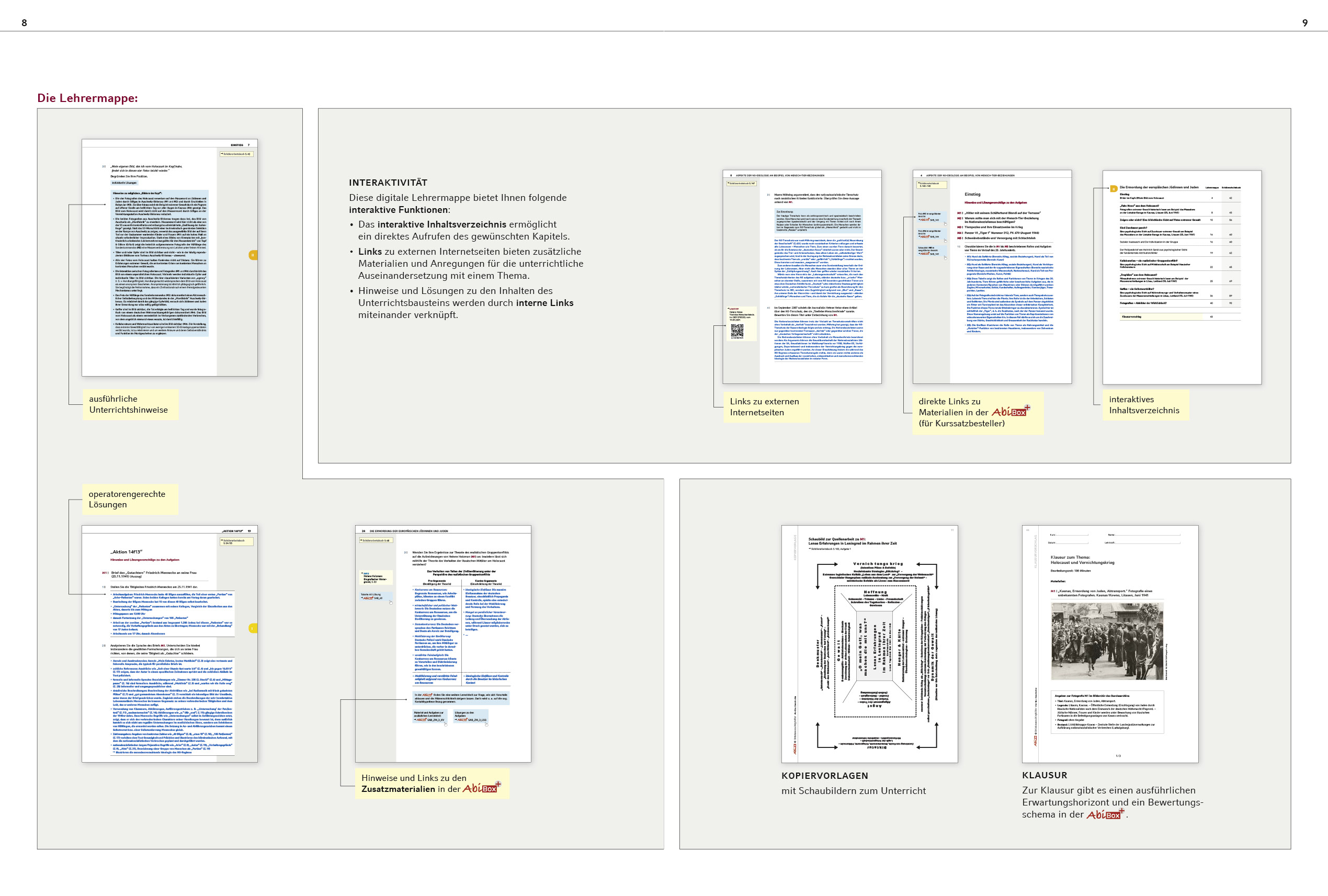Click the QR code in the Linktipp box
This screenshot has width=1328, height=896.
pyautogui.click(x=737, y=330)
